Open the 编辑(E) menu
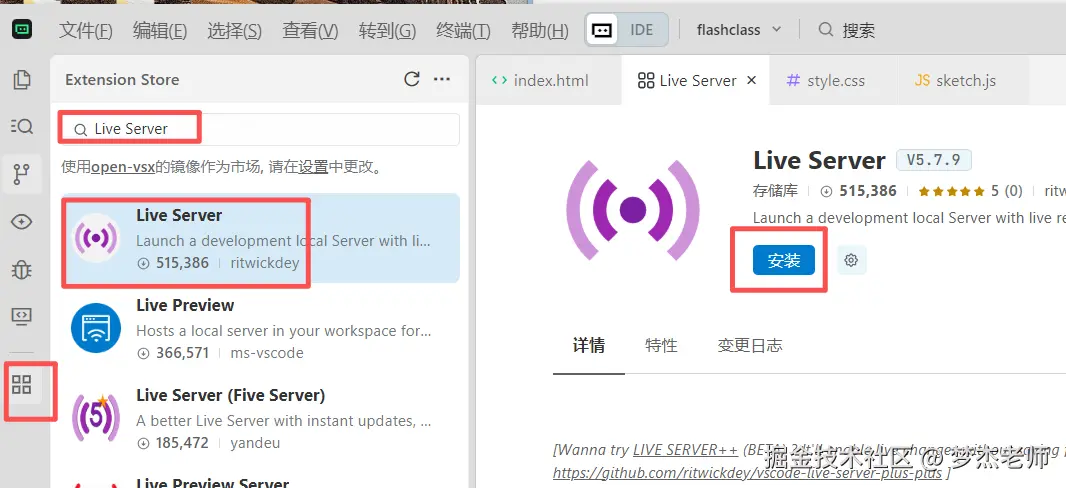This screenshot has height=488, width=1066. click(160, 30)
